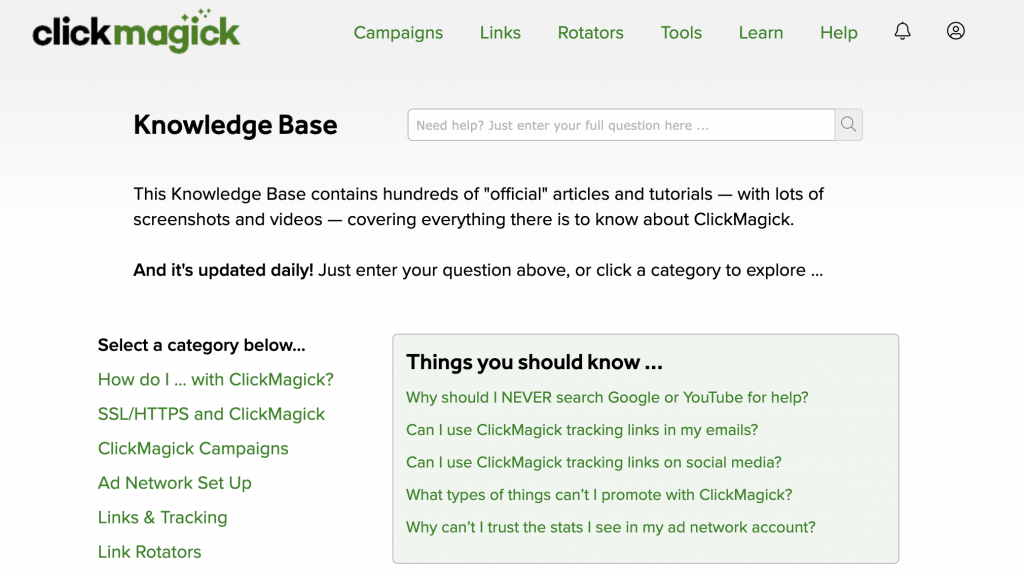This screenshot has height=575, width=1024.
Task: Select the Ad Network Set Up category
Action: [175, 483]
